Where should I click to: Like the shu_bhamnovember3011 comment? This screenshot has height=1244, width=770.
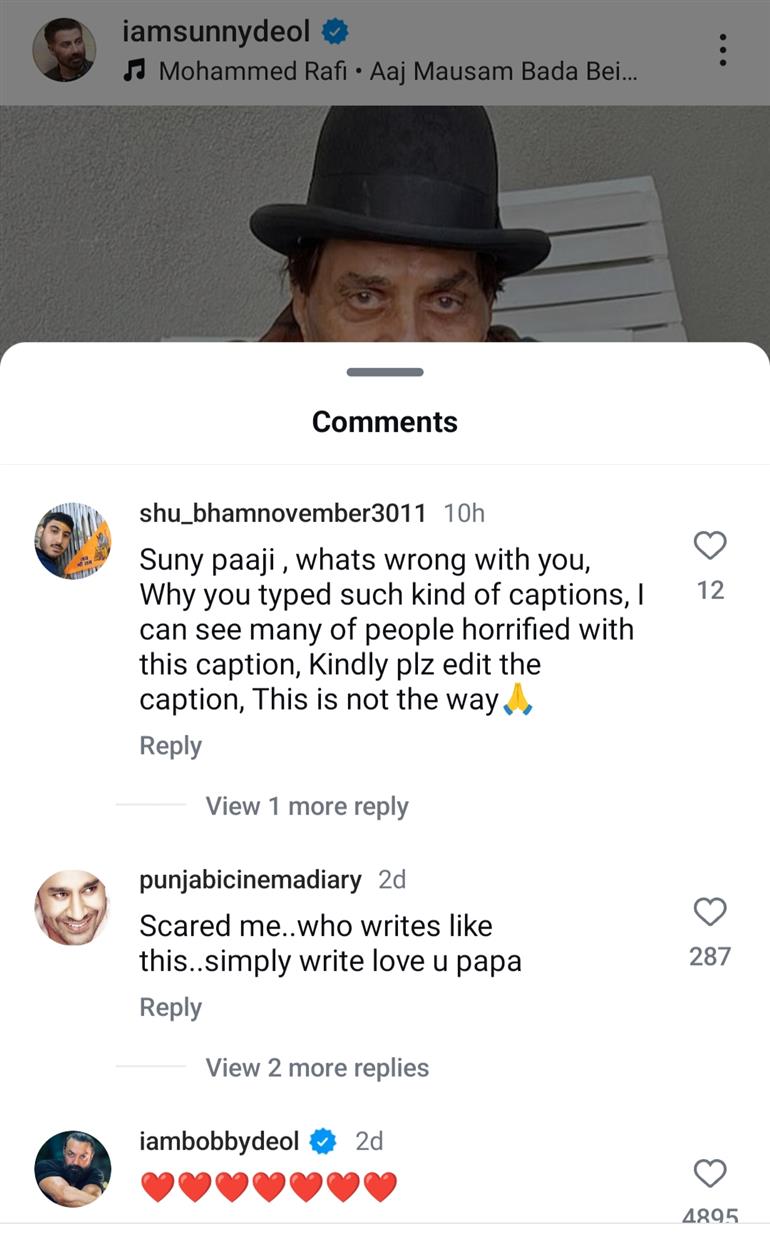709,546
